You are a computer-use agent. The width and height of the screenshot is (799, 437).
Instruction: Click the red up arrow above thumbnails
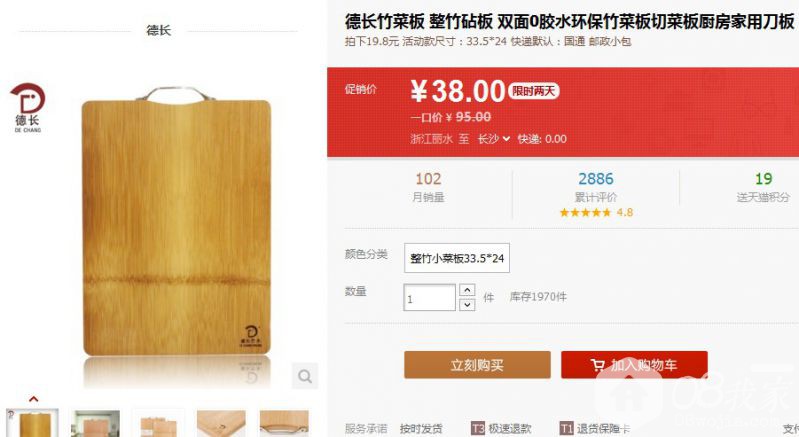34,399
